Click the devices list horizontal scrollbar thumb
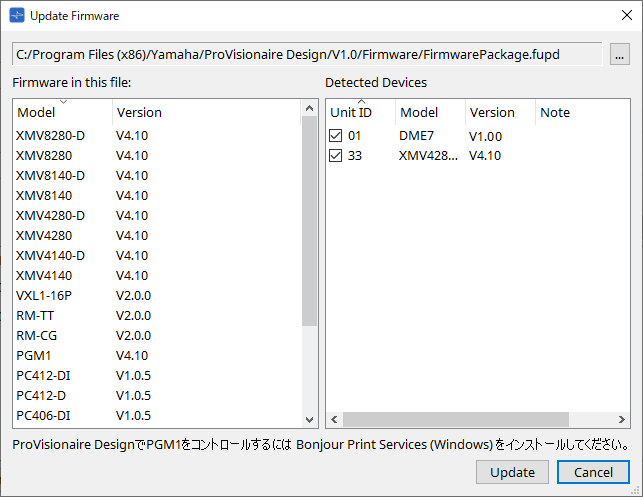The image size is (643, 497). tap(456, 419)
